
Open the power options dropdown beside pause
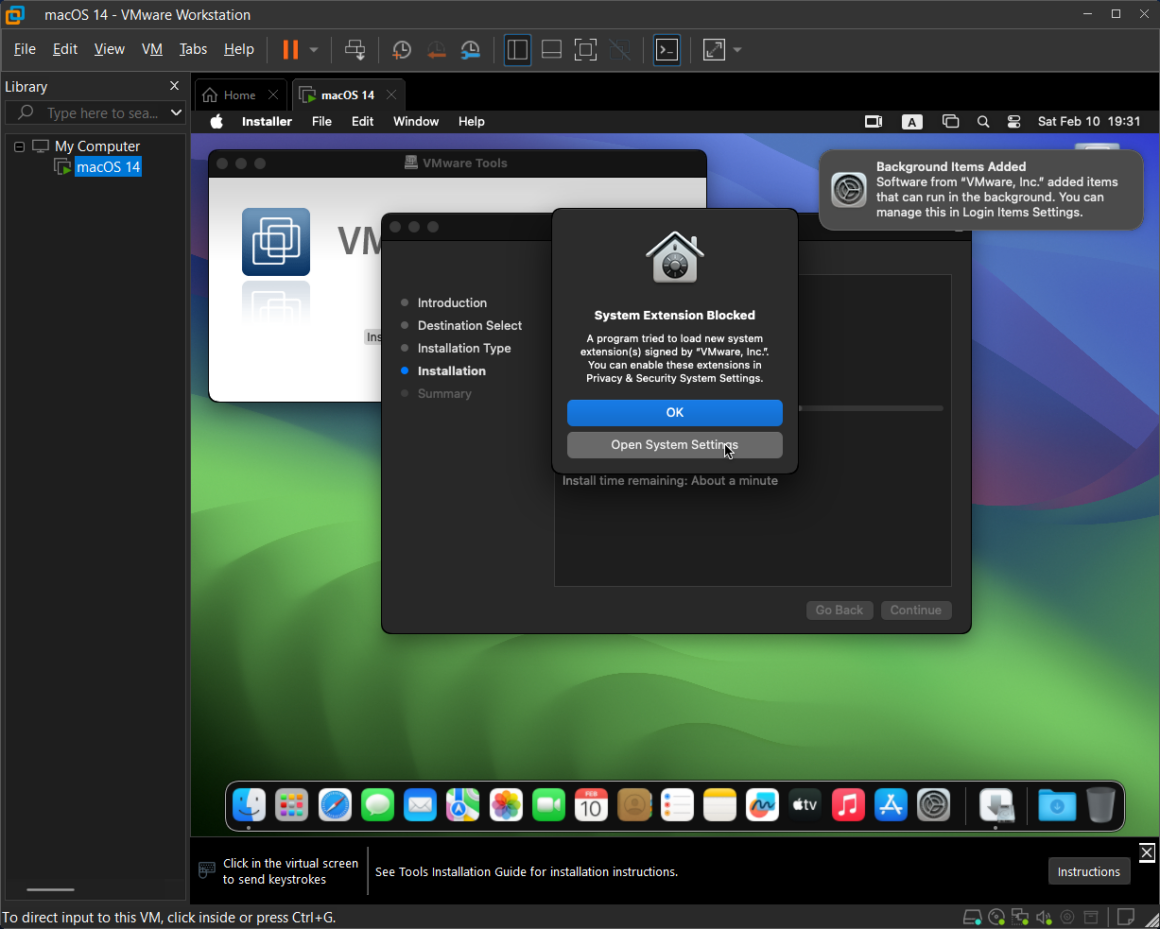pyautogui.click(x=314, y=50)
